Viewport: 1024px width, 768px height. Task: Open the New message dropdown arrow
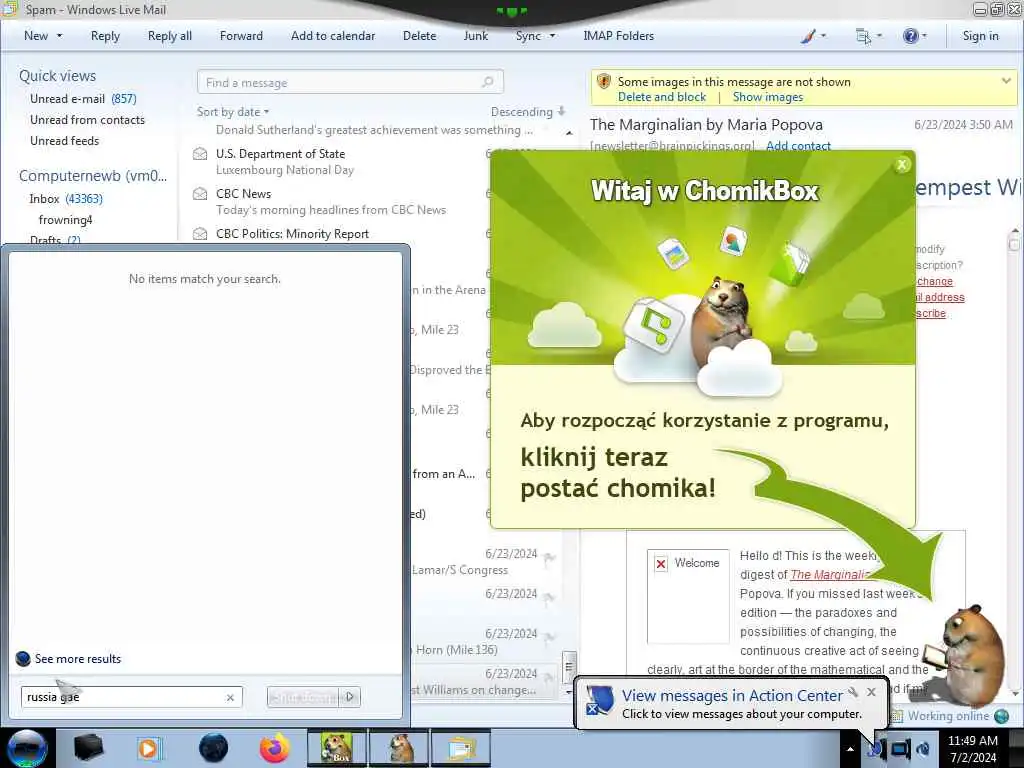pos(59,36)
